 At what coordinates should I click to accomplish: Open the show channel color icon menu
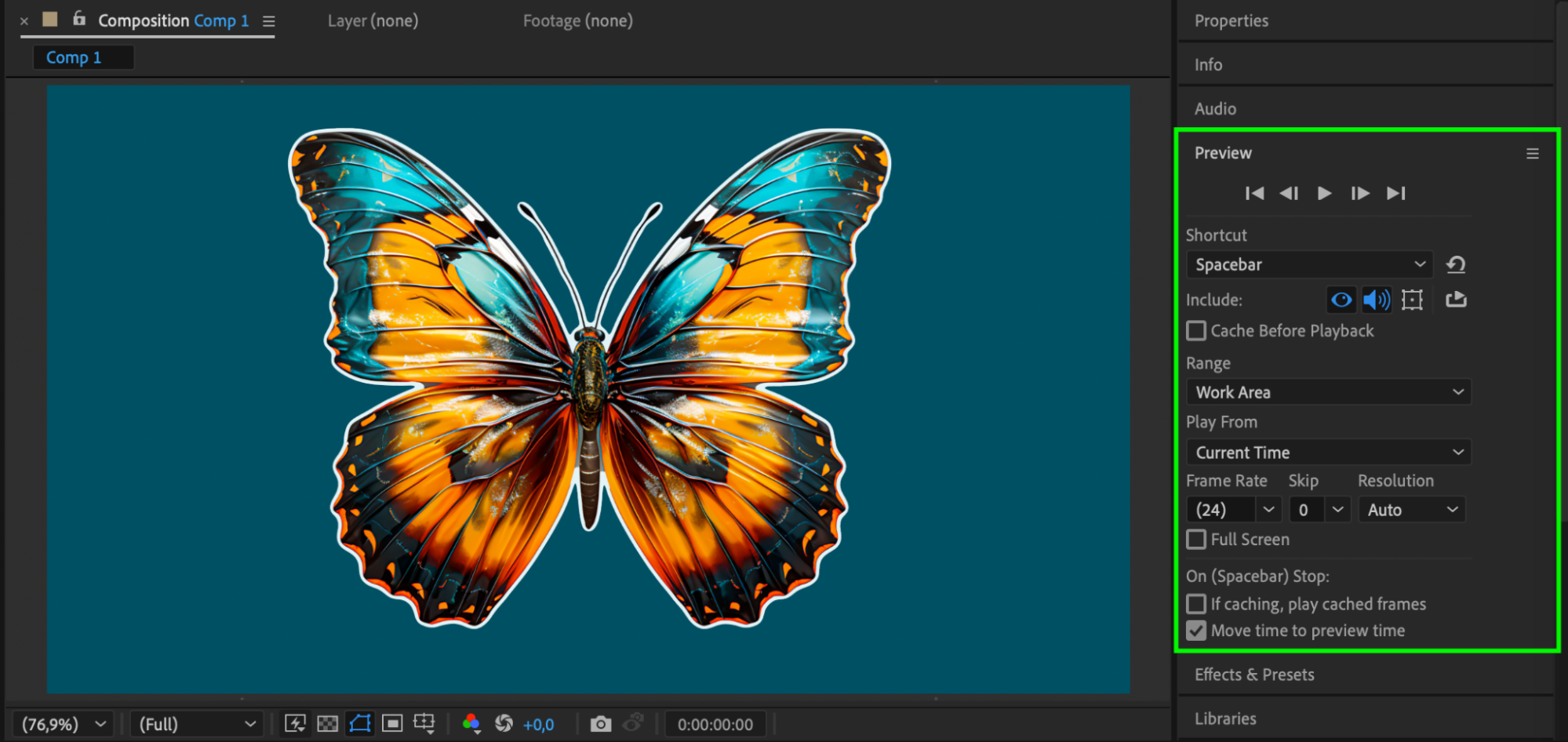tap(471, 724)
